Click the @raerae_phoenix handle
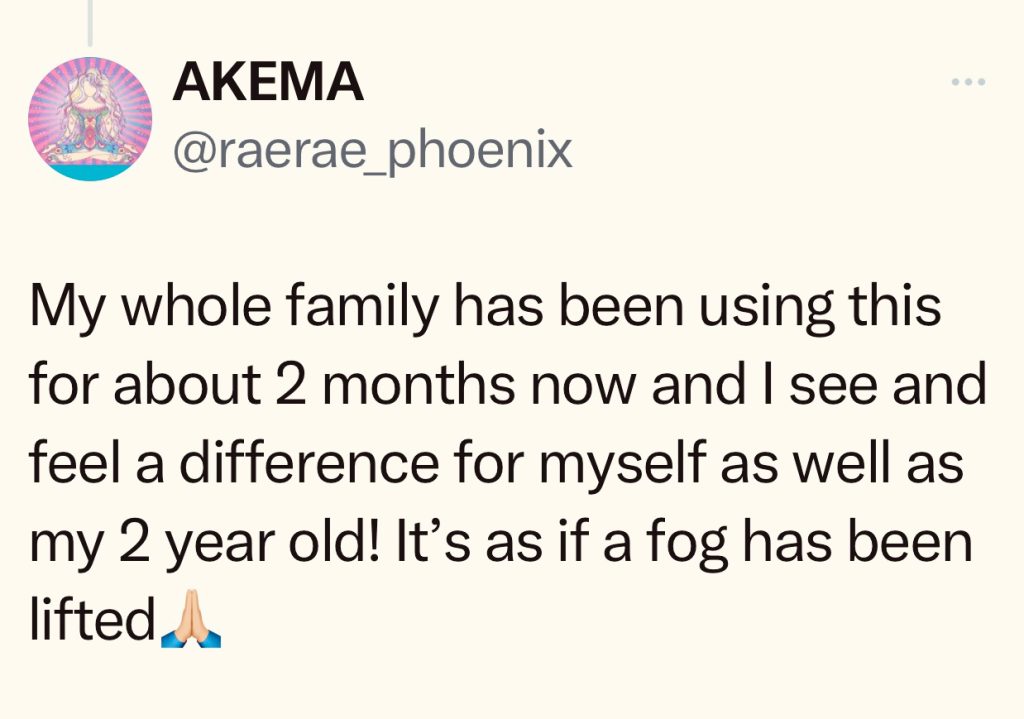This screenshot has height=719, width=1024. point(373,150)
